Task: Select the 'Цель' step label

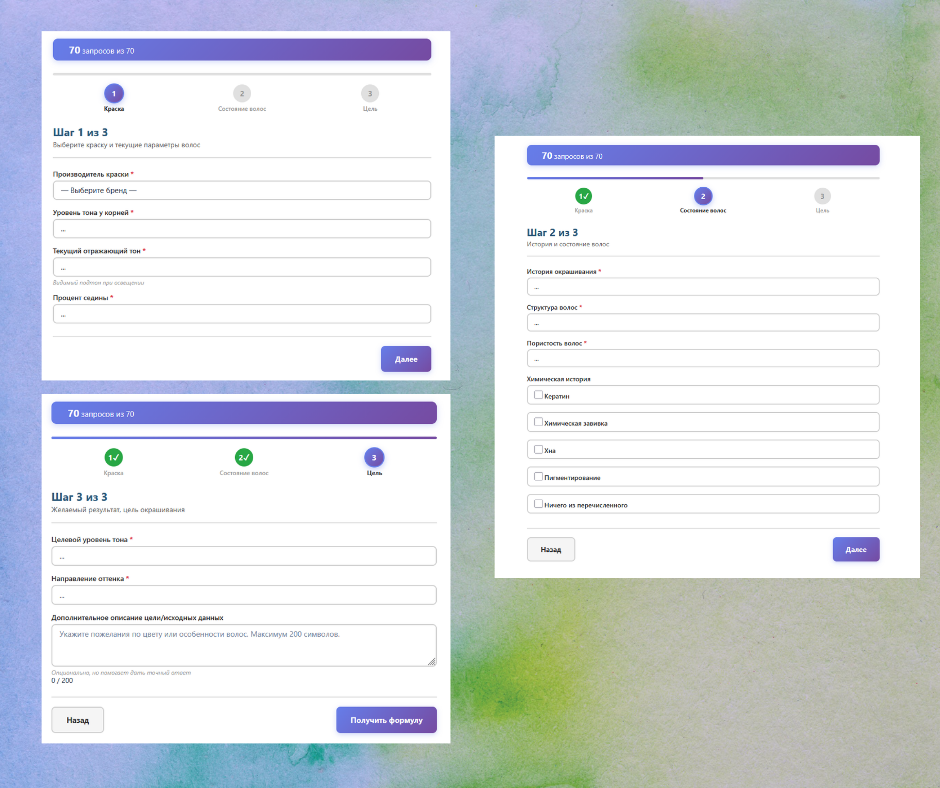Action: click(373, 472)
